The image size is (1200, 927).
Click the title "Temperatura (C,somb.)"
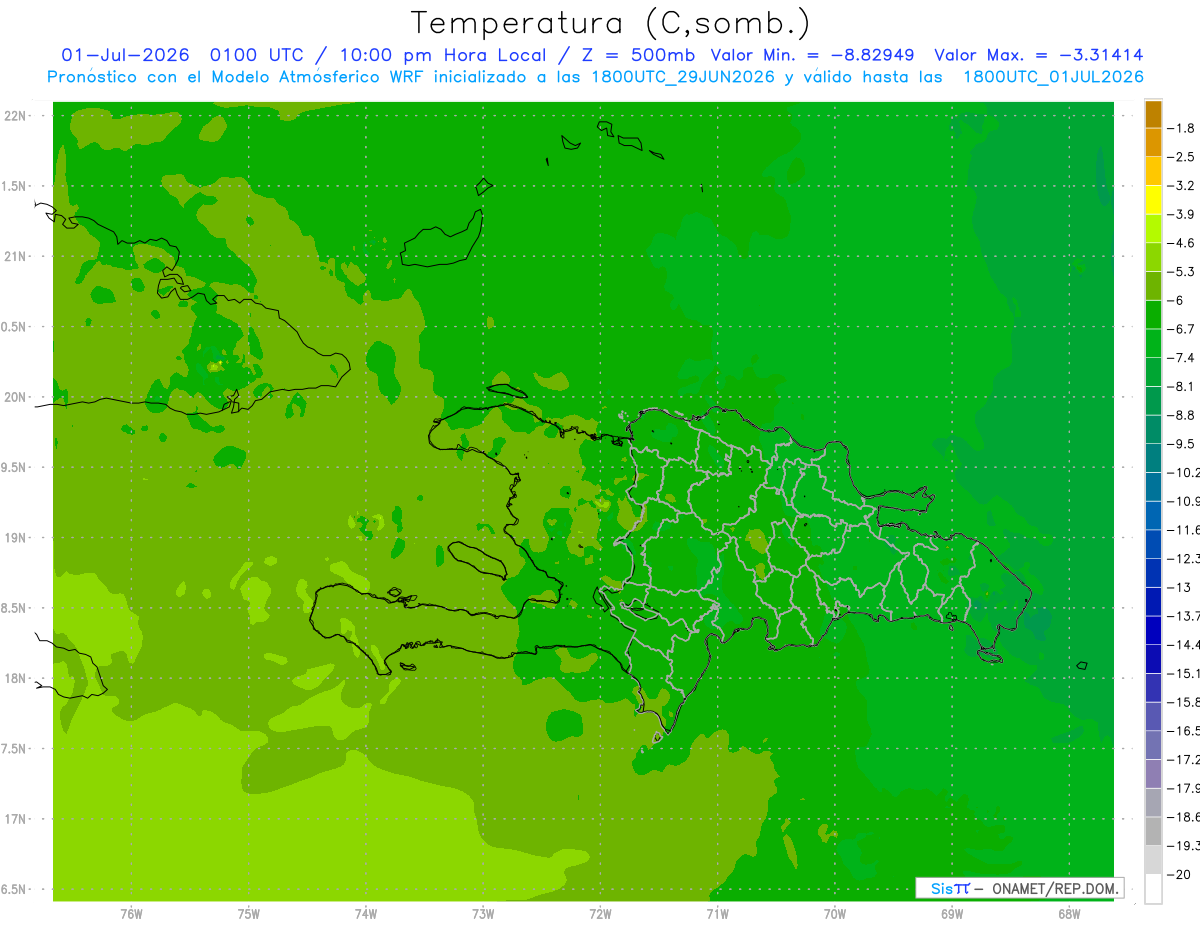coord(611,23)
